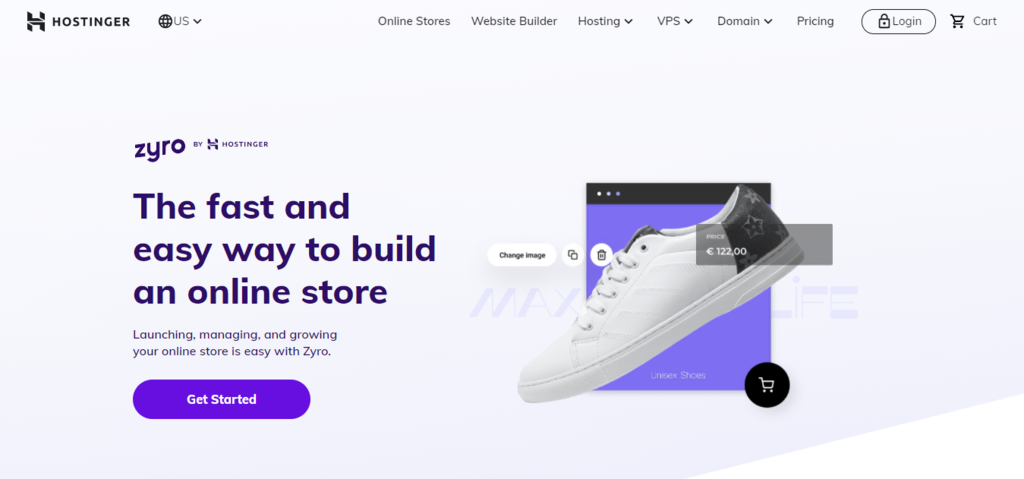The width and height of the screenshot is (1024, 479).
Task: Click the shopping cart icon in header
Action: (x=957, y=21)
